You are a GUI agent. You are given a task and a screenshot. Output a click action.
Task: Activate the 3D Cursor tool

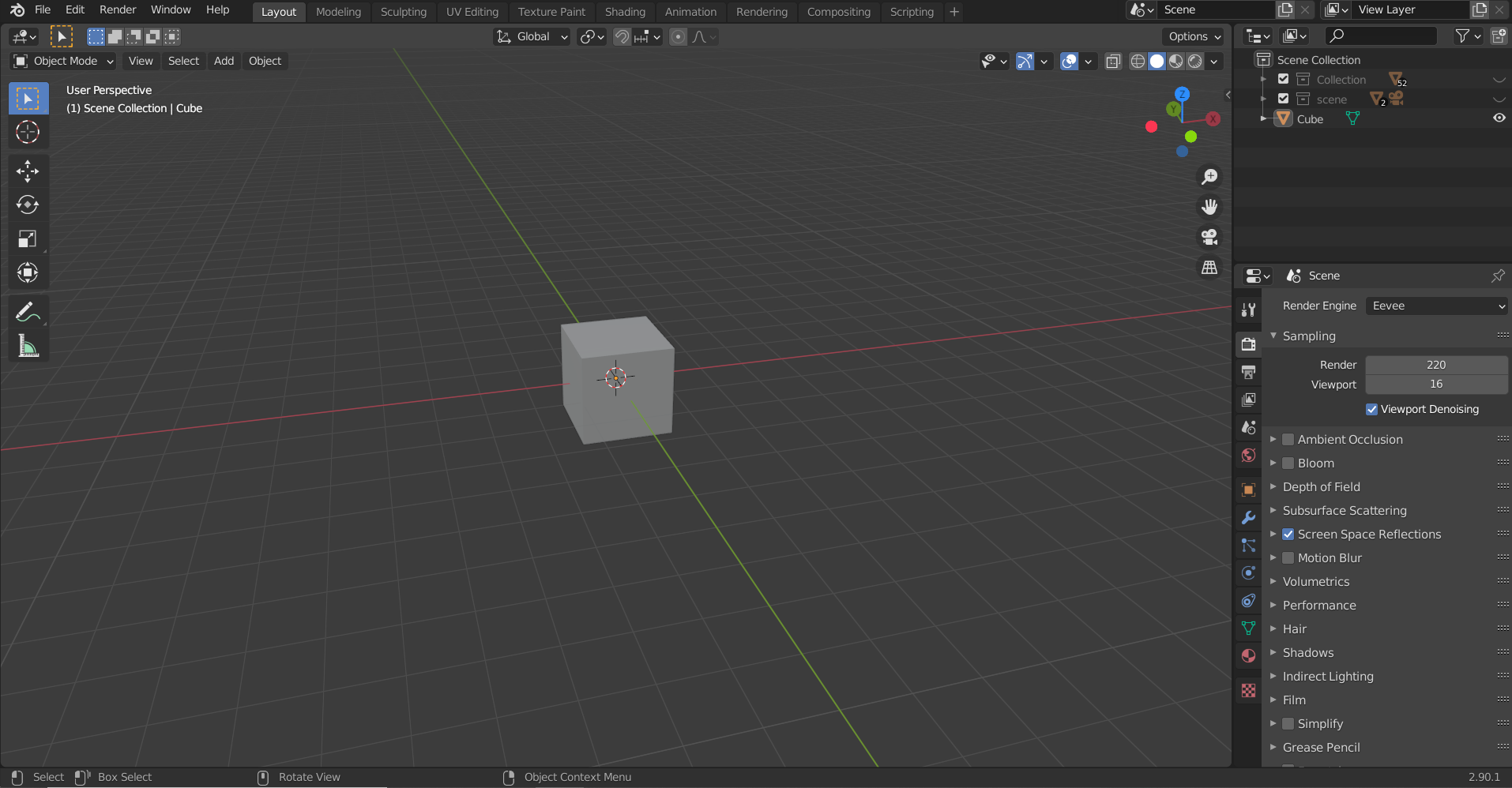[28, 132]
